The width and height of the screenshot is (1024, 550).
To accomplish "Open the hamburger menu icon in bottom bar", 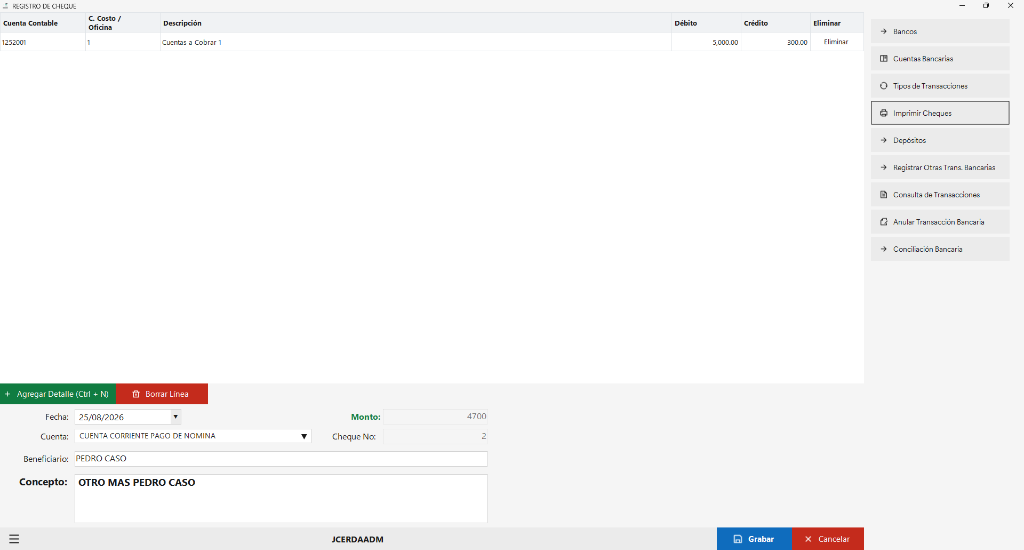I will pos(14,539).
